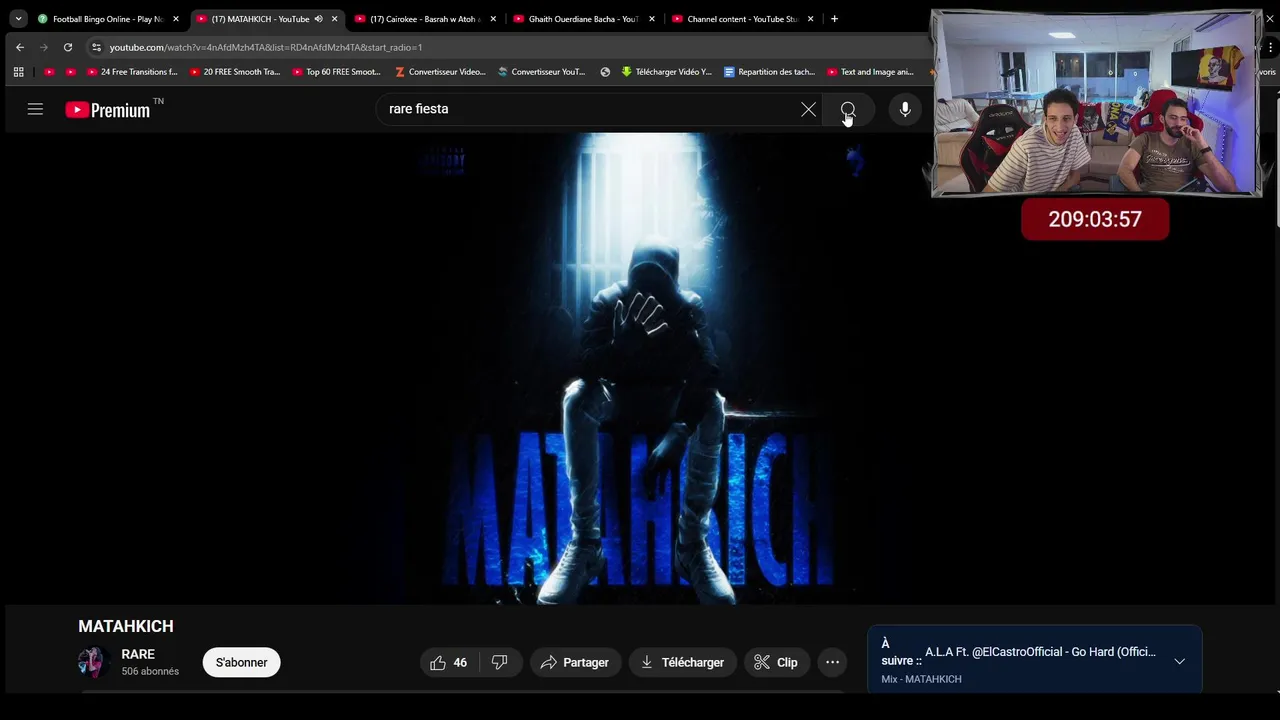Open the first red YouTube bookmark icon
Viewport: 1280px width, 720px height.
coord(50,72)
